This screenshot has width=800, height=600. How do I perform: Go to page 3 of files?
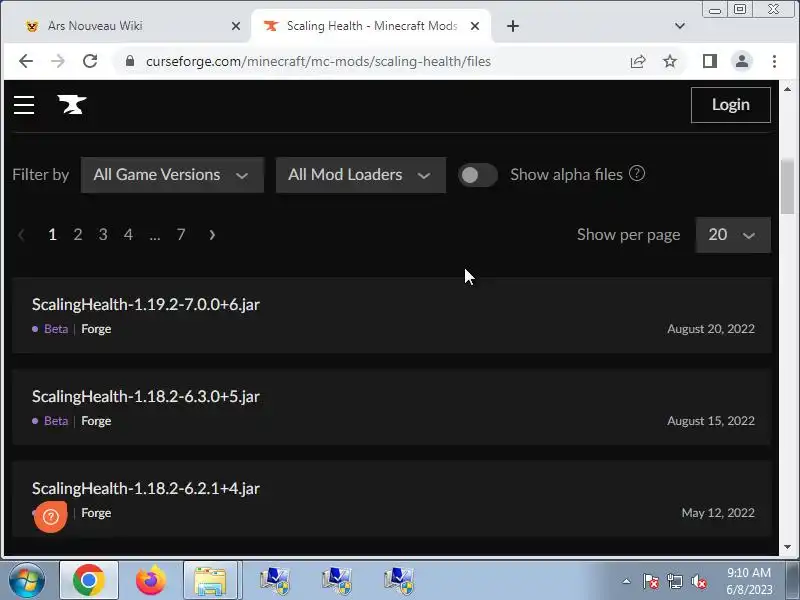[x=103, y=235]
